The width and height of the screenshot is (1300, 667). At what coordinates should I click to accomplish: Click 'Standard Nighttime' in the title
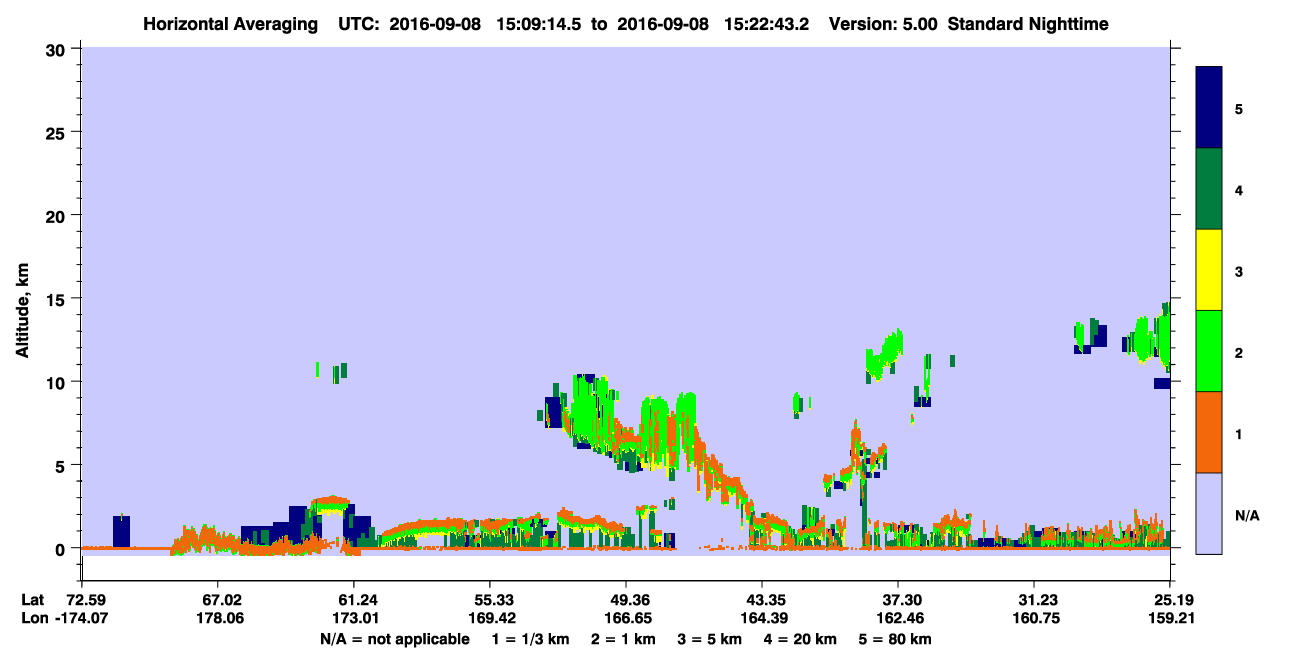point(1028,24)
